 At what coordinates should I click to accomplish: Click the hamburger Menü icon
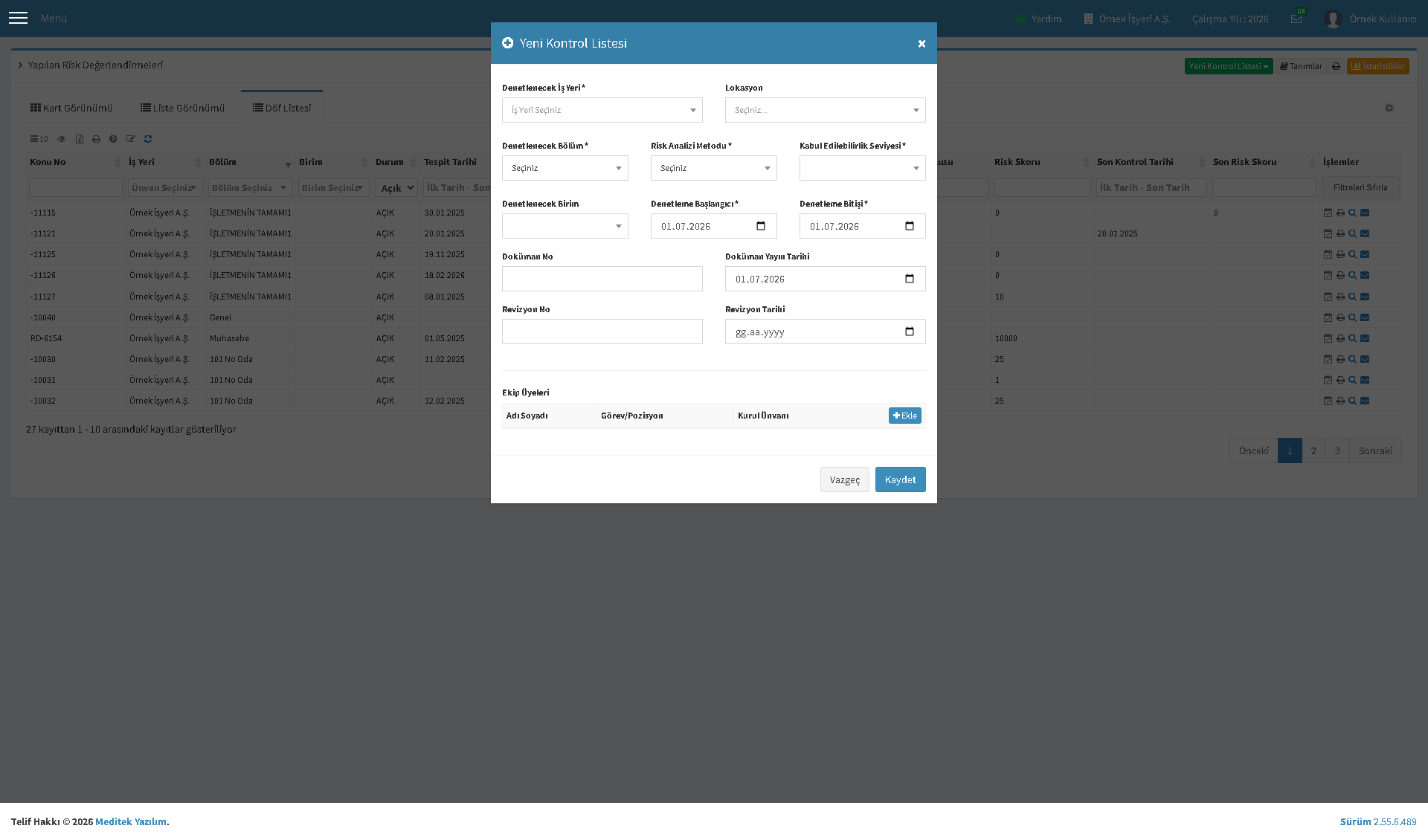[x=19, y=18]
